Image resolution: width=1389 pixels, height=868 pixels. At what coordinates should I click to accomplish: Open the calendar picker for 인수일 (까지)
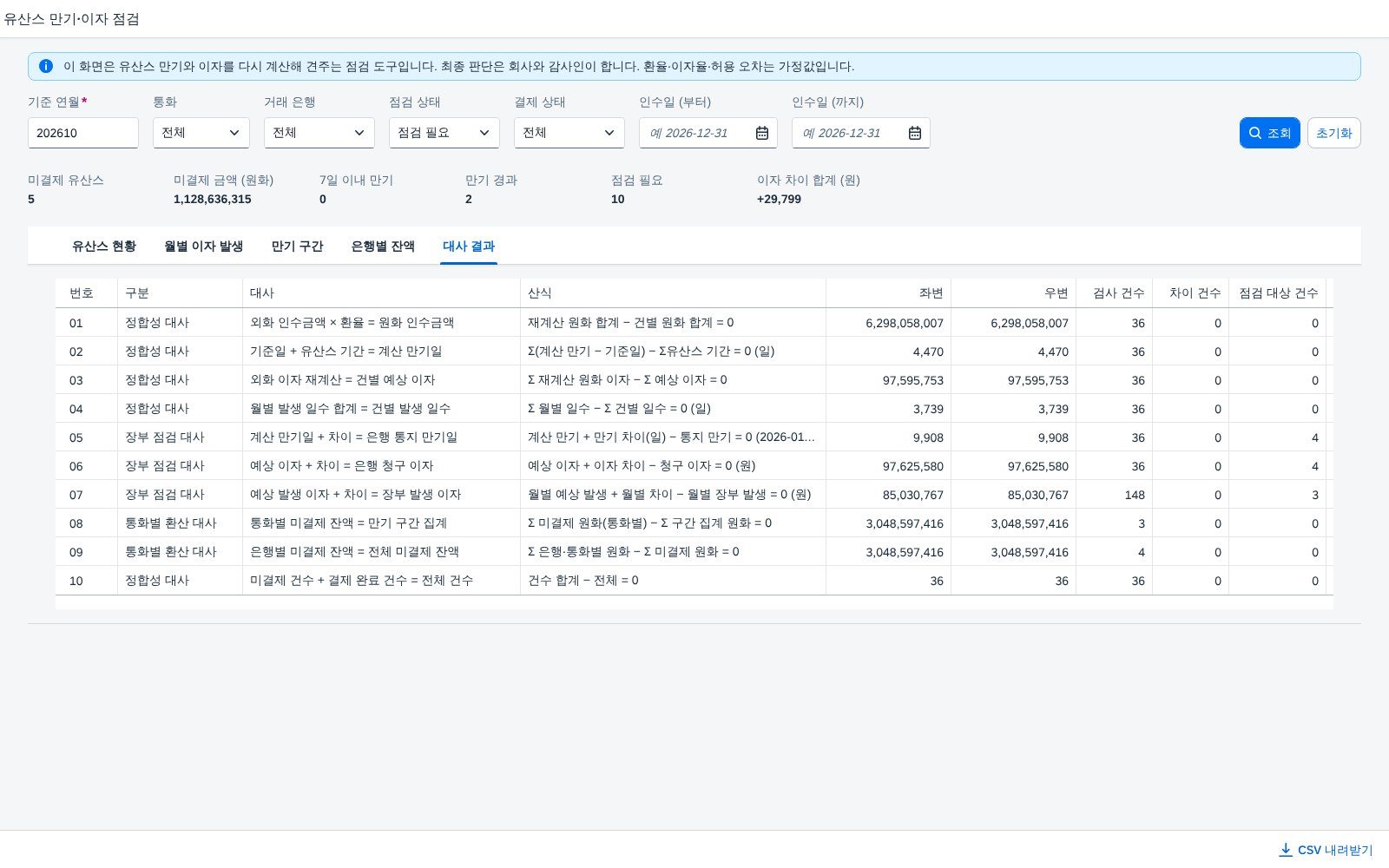point(915,133)
